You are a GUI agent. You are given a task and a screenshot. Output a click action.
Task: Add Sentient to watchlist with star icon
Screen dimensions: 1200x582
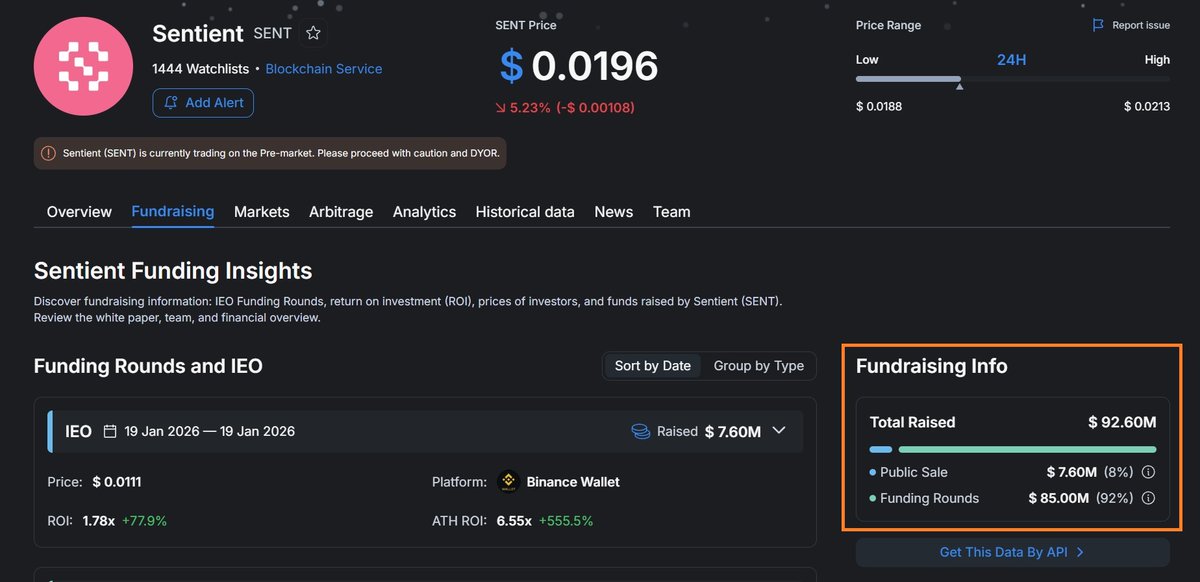click(313, 33)
